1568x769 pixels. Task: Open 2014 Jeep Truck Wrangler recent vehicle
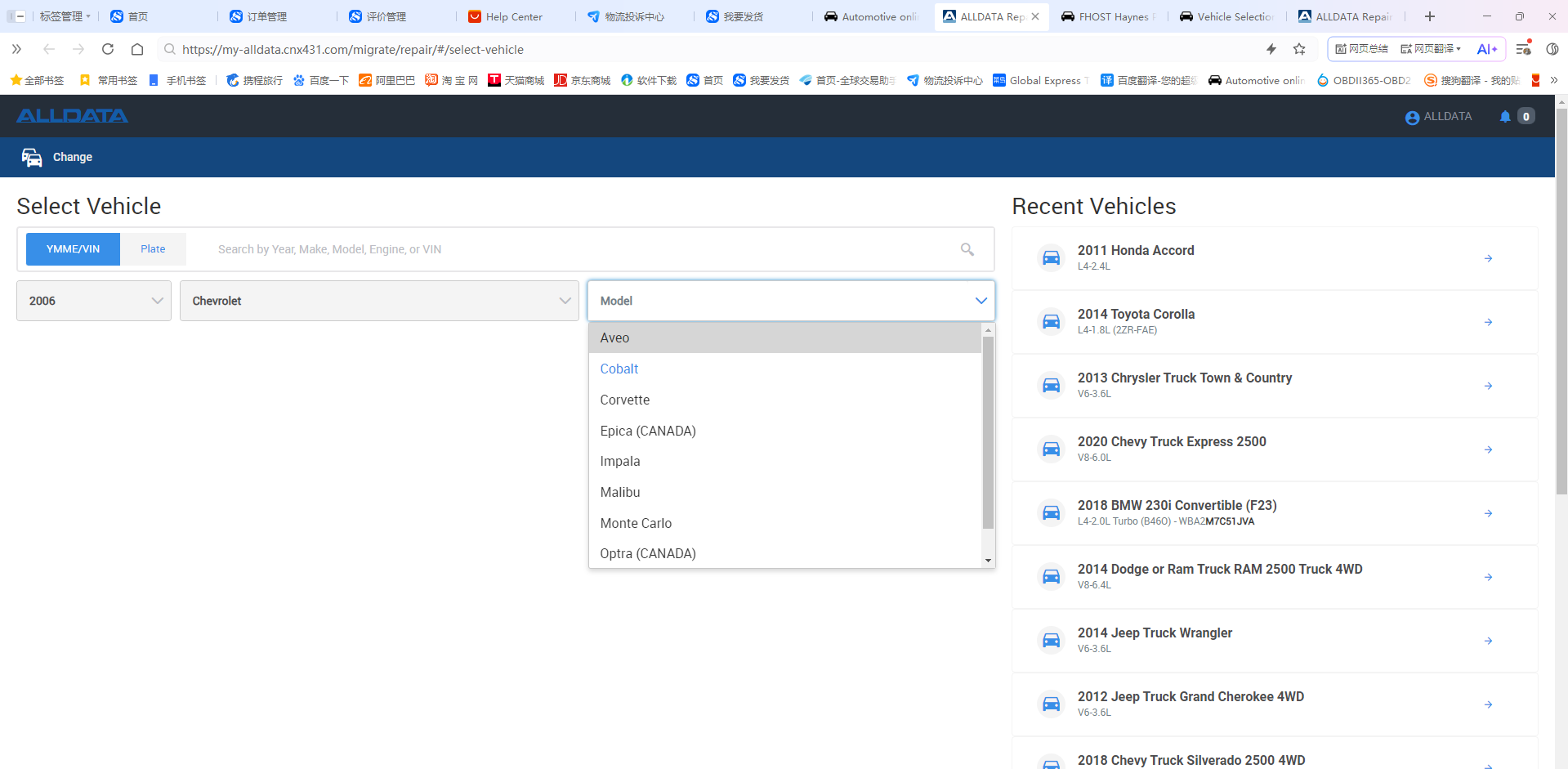point(1275,641)
